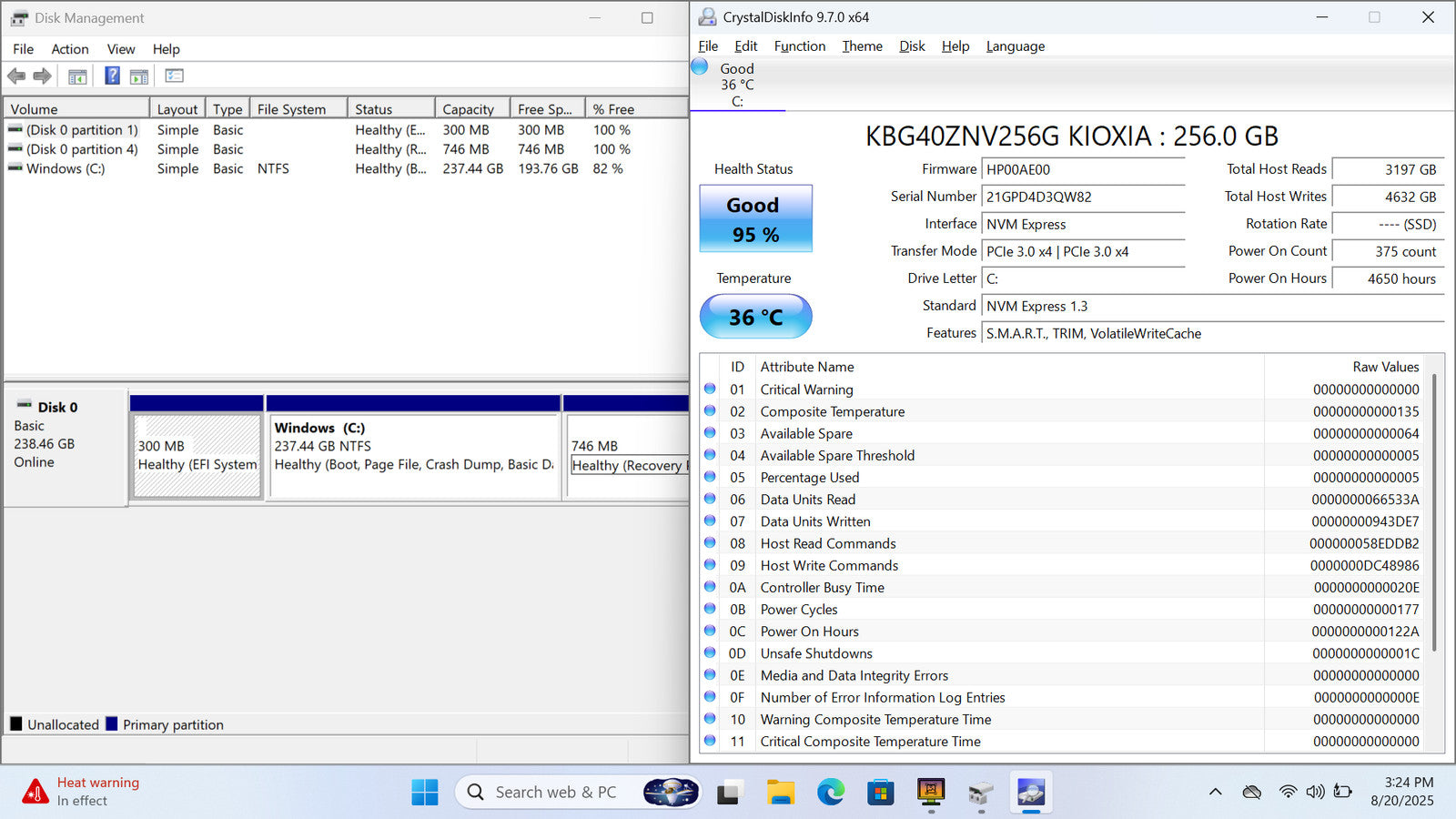Open the Function menu in CrystalDiskInfo
The width and height of the screenshot is (1456, 819).
(x=799, y=46)
